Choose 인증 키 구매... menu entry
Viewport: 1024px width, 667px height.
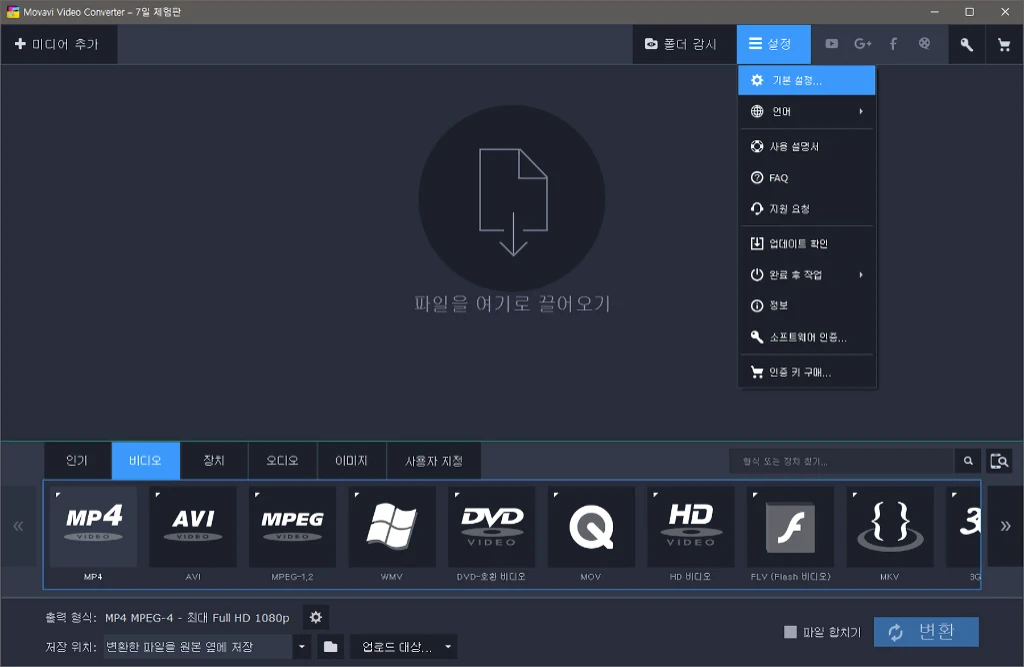[807, 372]
